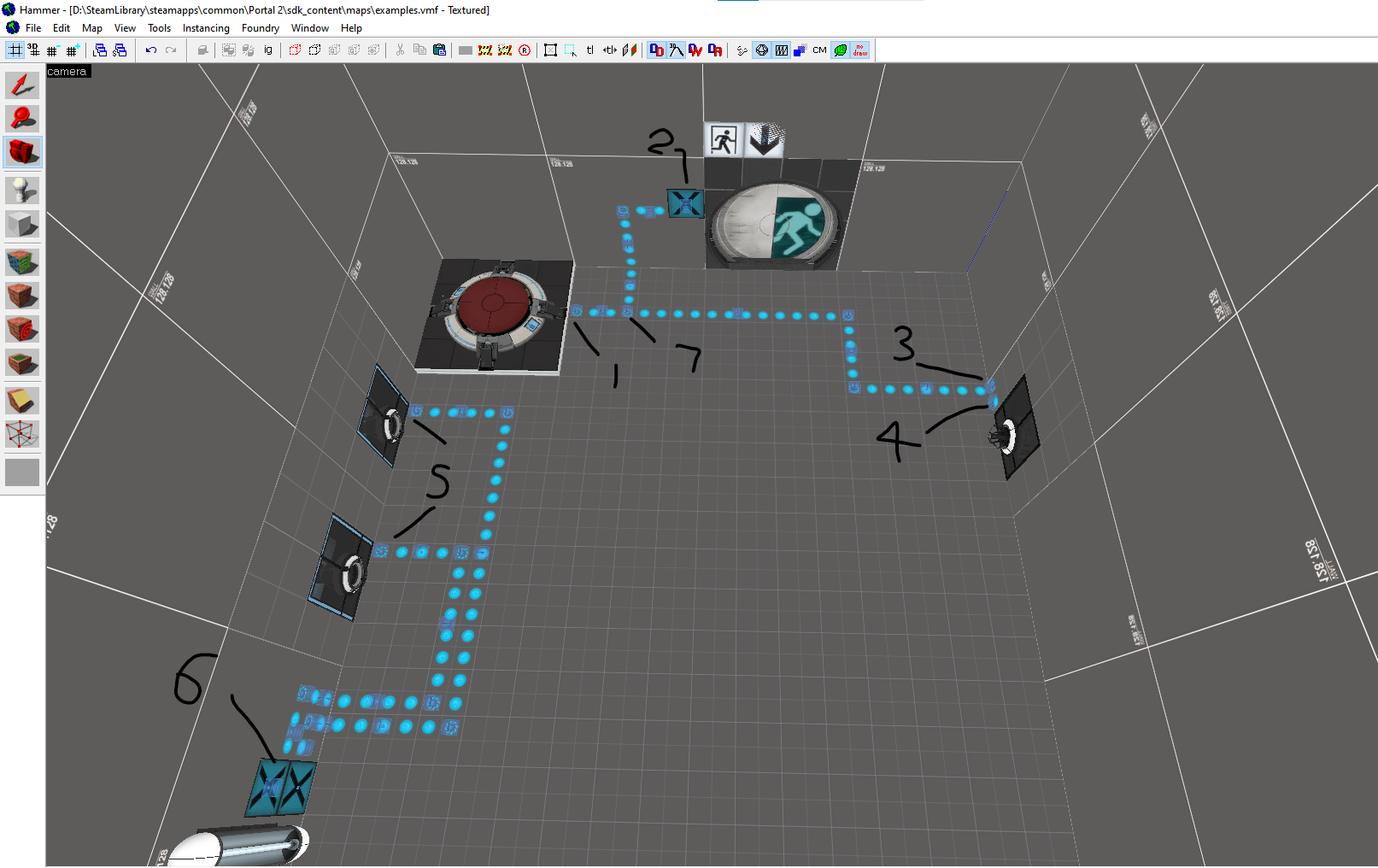Select the Magnify tool
The image size is (1378, 868).
tap(22, 118)
